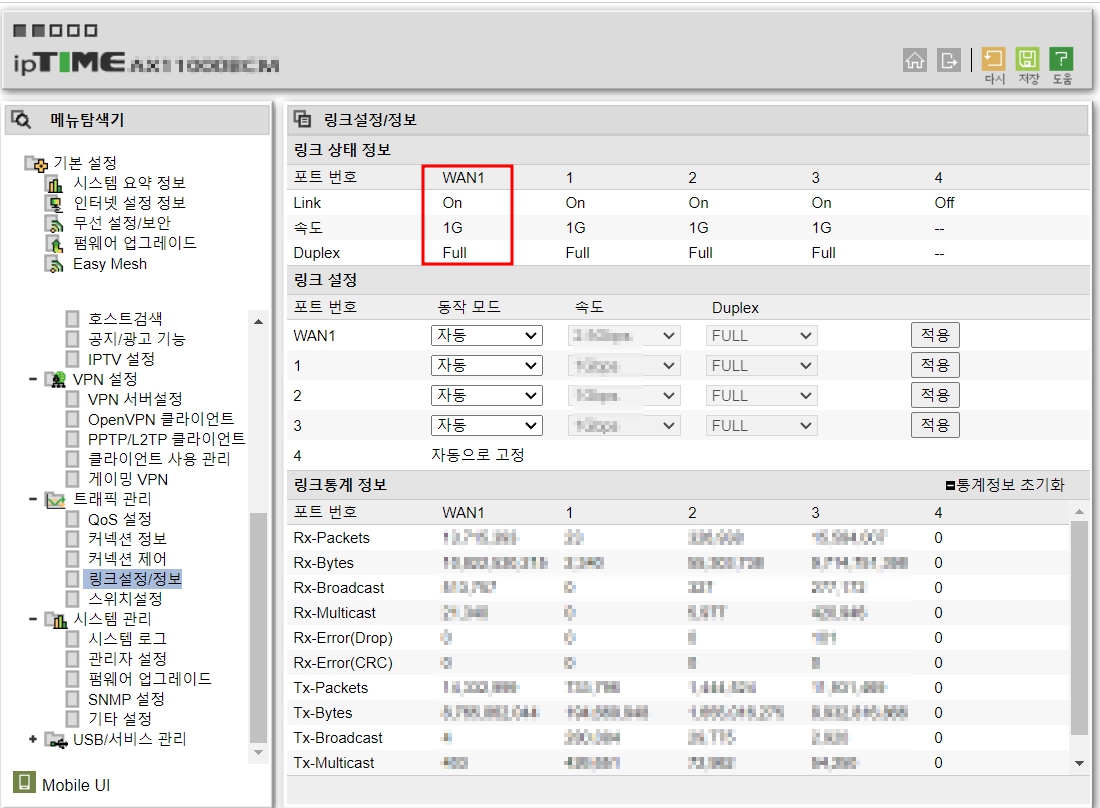Viewport: 1100px width, 808px height.
Task: Open the port 1 동작 모드 dropdown
Action: pyautogui.click(x=486, y=365)
